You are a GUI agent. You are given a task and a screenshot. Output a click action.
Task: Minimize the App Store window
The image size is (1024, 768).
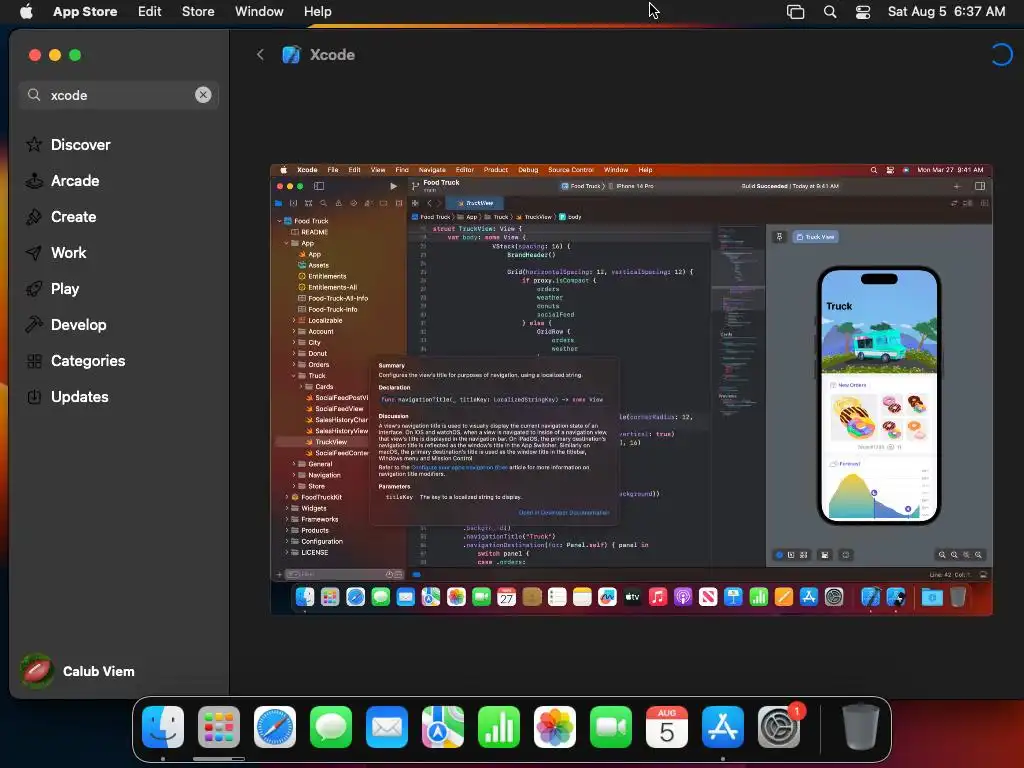tap(55, 55)
